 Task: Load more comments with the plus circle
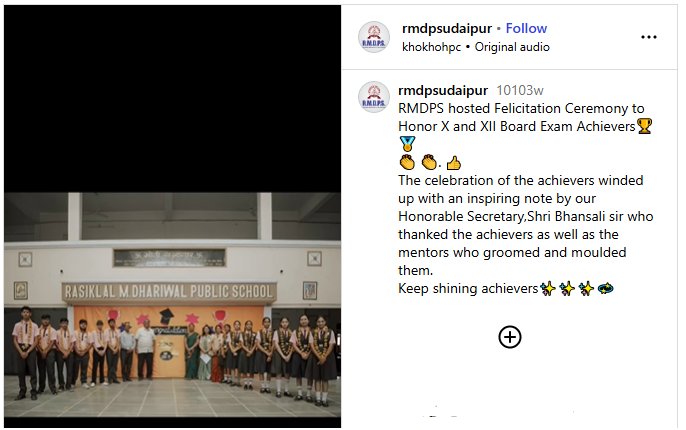pos(510,337)
